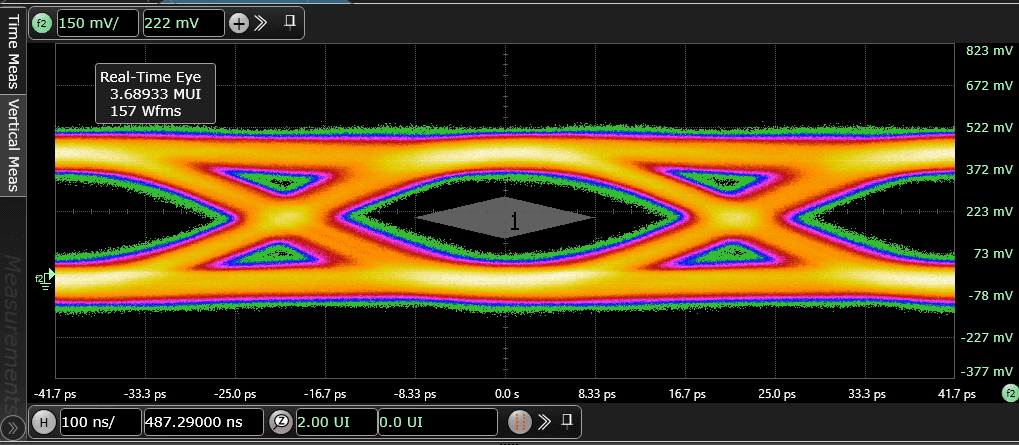
Task: Click the zoom Z icon in bottom toolbar
Action: (282, 422)
